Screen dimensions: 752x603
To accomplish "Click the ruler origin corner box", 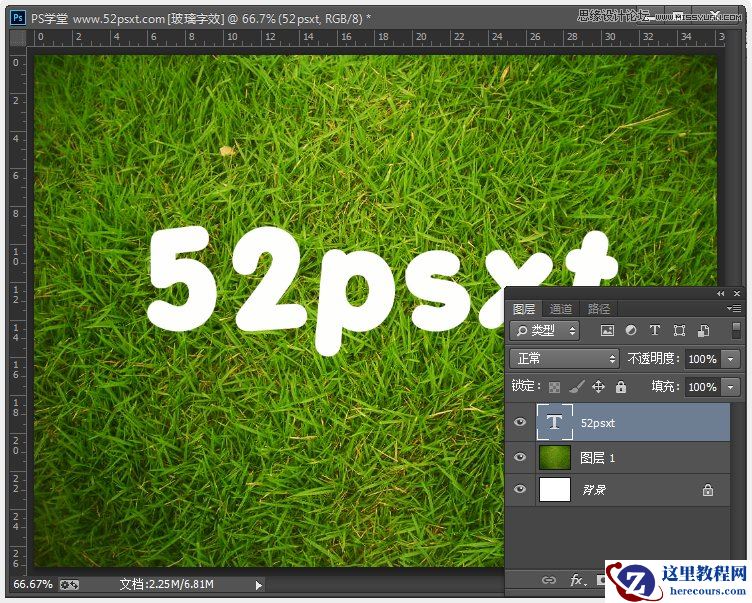I will click(x=18, y=38).
